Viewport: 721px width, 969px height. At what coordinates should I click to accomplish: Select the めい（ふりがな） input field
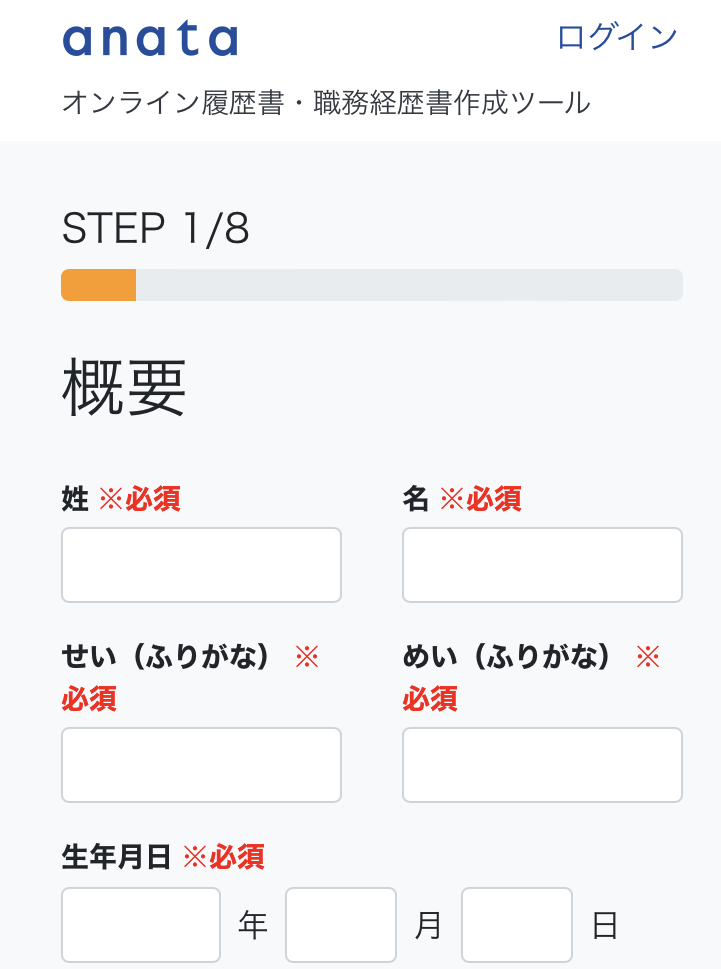coord(542,764)
